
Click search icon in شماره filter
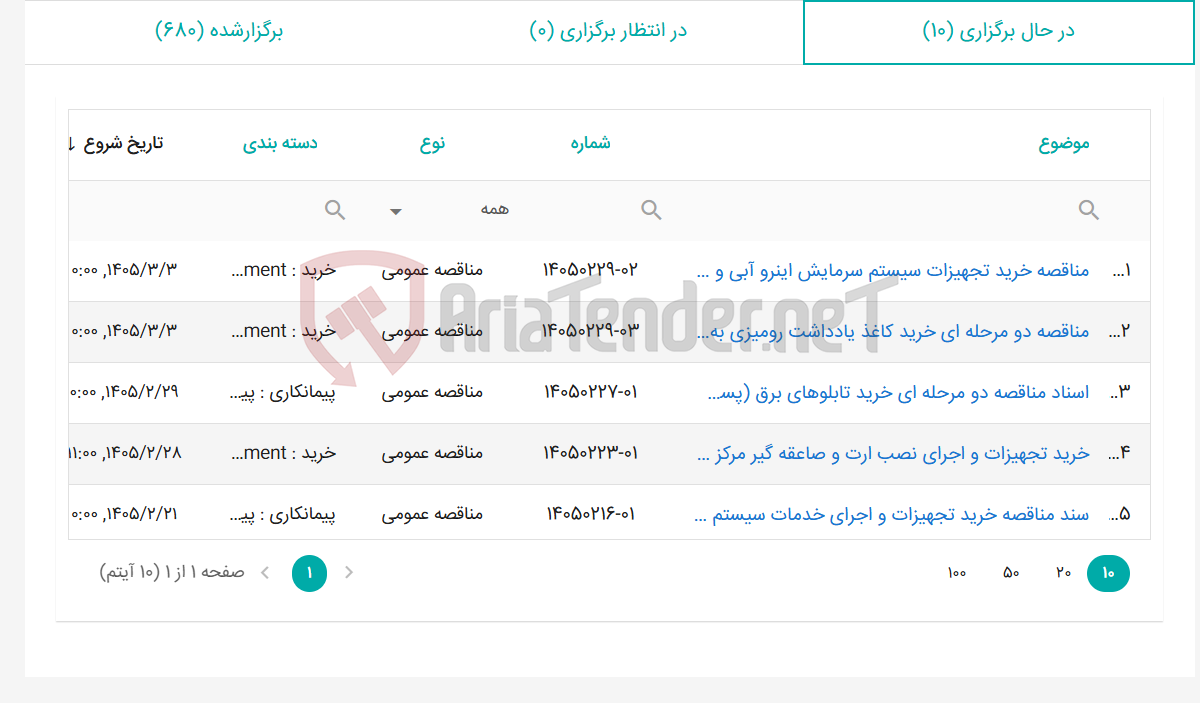coord(651,210)
